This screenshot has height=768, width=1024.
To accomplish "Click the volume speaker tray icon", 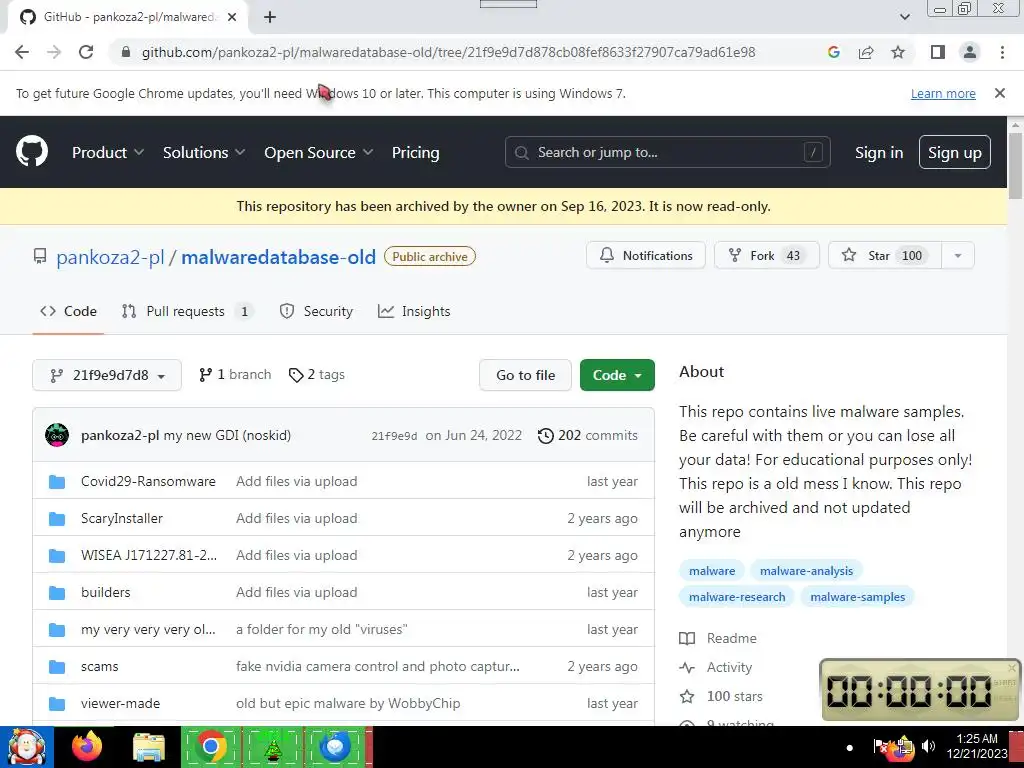I will pyautogui.click(x=928, y=746).
